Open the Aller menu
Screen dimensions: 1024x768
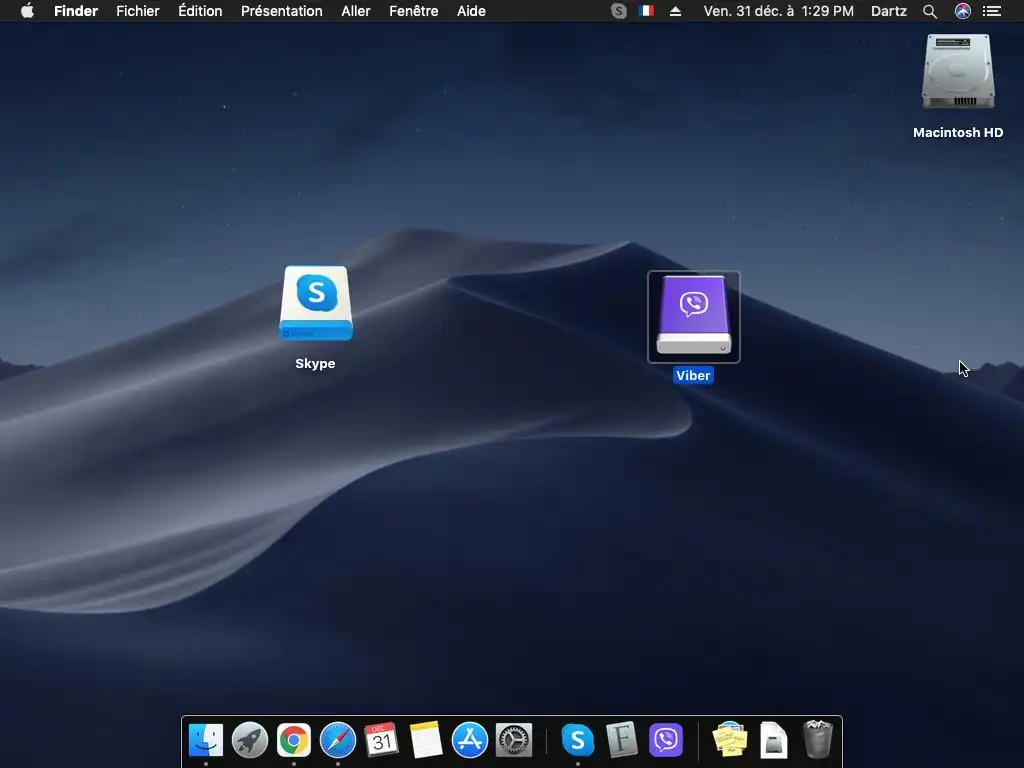(x=356, y=11)
